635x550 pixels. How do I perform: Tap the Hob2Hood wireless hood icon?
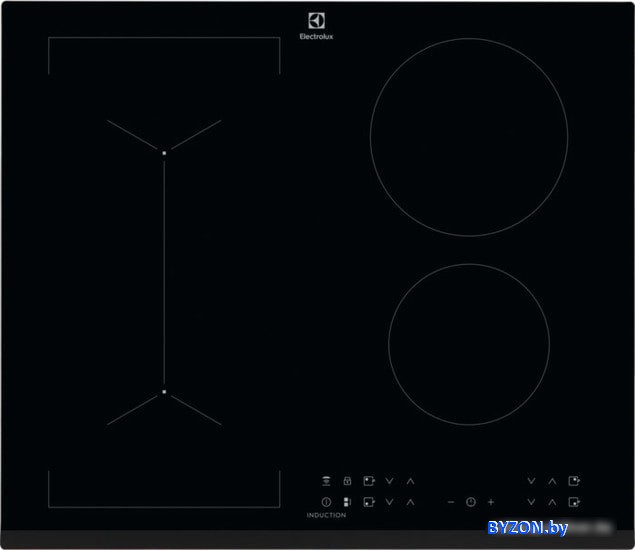(326, 481)
